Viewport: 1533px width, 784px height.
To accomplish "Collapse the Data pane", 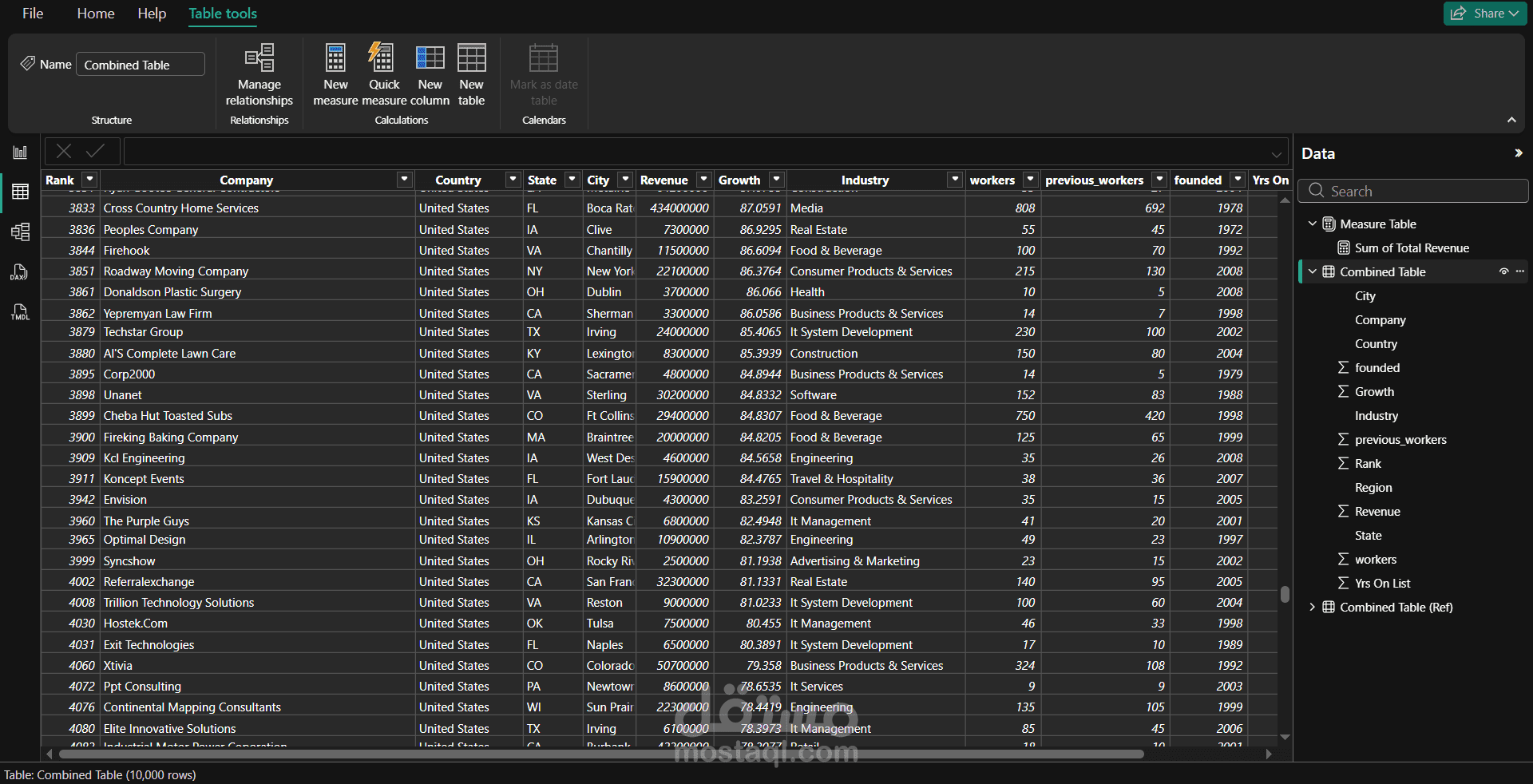I will 1518,153.
